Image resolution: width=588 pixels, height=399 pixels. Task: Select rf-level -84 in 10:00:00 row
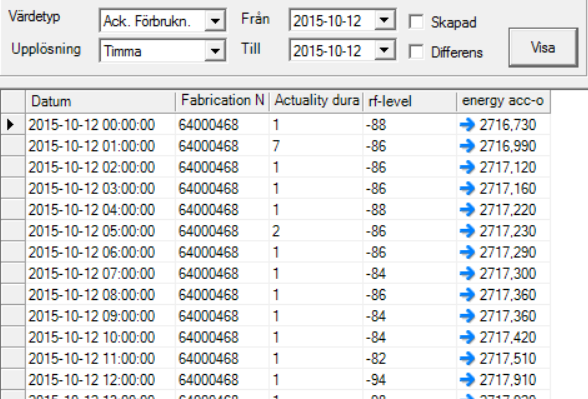(x=410, y=337)
